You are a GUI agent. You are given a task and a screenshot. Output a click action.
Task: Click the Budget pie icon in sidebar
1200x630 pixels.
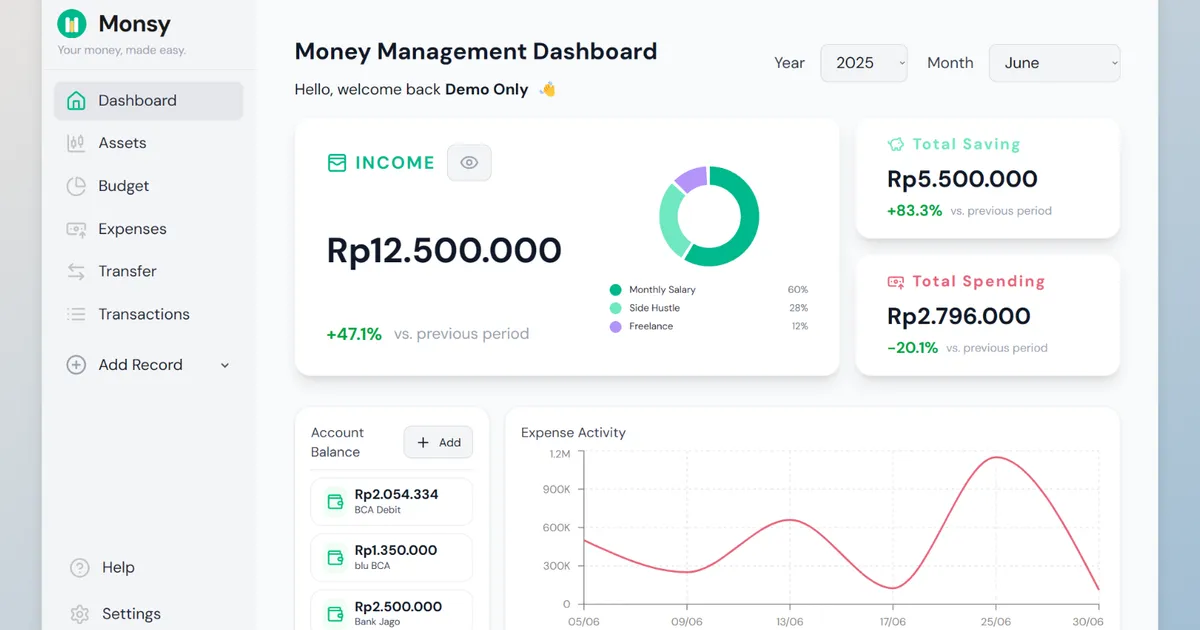[x=76, y=186]
